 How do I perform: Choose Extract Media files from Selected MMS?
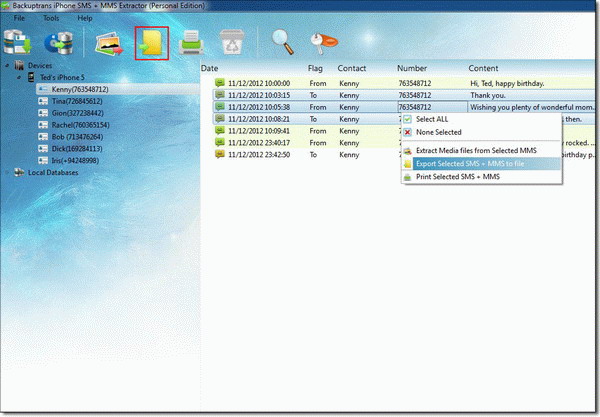481,151
